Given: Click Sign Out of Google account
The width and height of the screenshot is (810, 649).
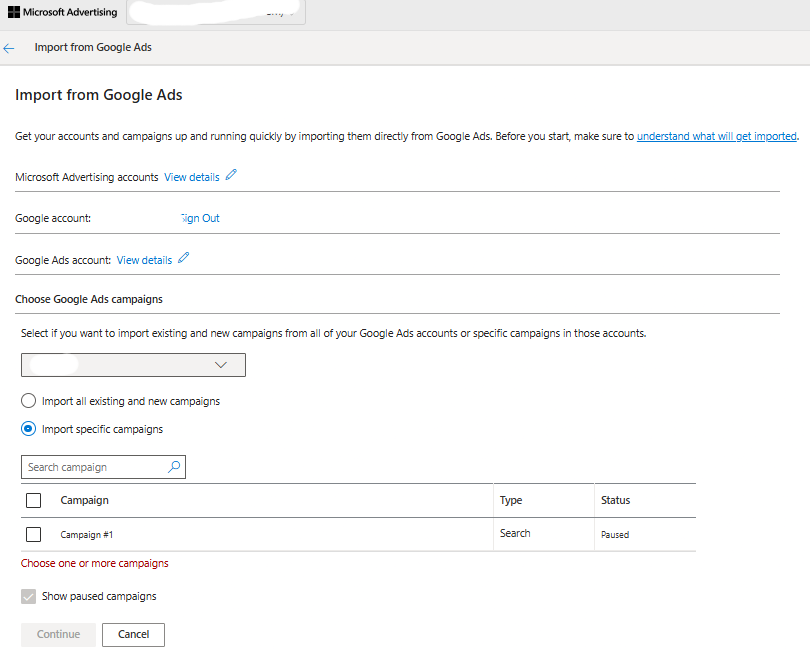Looking at the screenshot, I should point(200,218).
